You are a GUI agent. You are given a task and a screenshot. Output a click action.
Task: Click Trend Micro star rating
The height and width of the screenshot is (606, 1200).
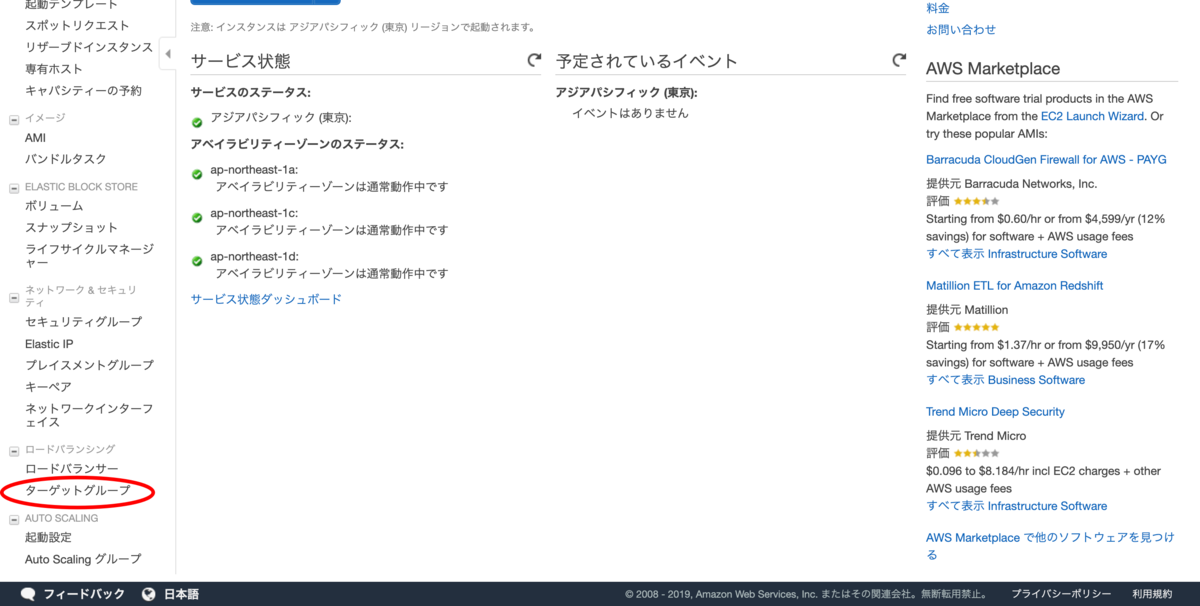point(976,453)
